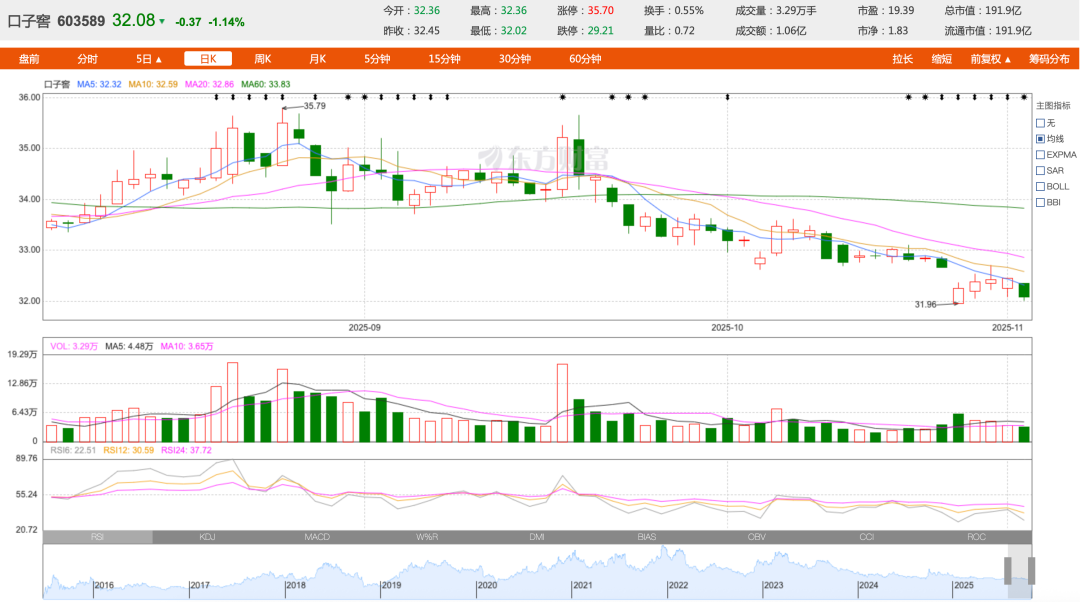Click the right handle of timeline range selector
This screenshot has height=602, width=1080.
(x=1031, y=571)
